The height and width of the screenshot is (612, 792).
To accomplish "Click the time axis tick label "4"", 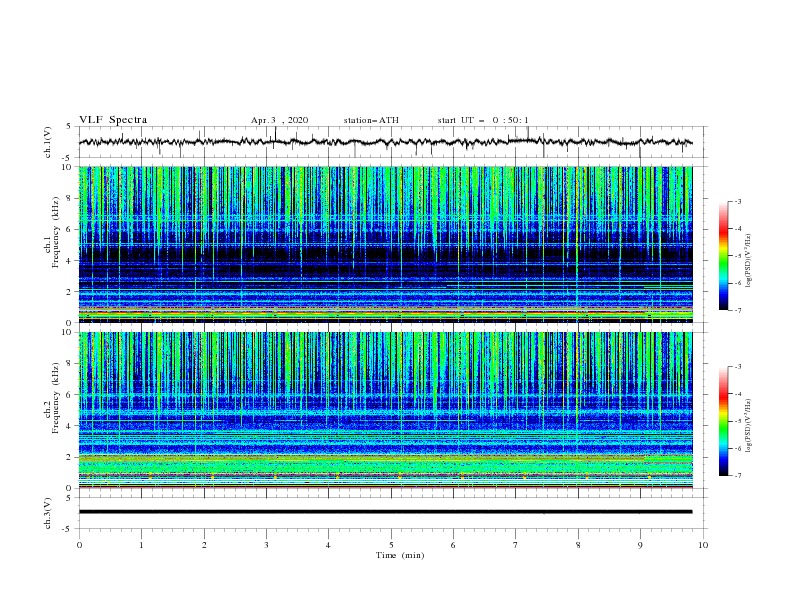I will 328,545.
